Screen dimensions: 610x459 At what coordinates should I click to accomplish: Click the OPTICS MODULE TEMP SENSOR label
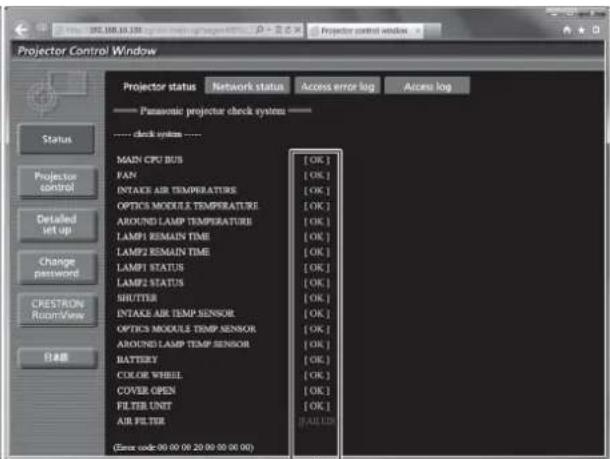coord(186,329)
